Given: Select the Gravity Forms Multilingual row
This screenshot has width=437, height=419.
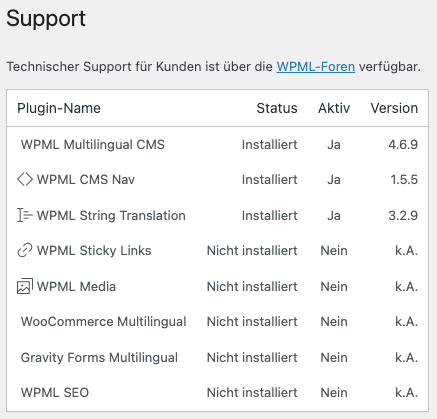Looking at the screenshot, I should point(217,357).
